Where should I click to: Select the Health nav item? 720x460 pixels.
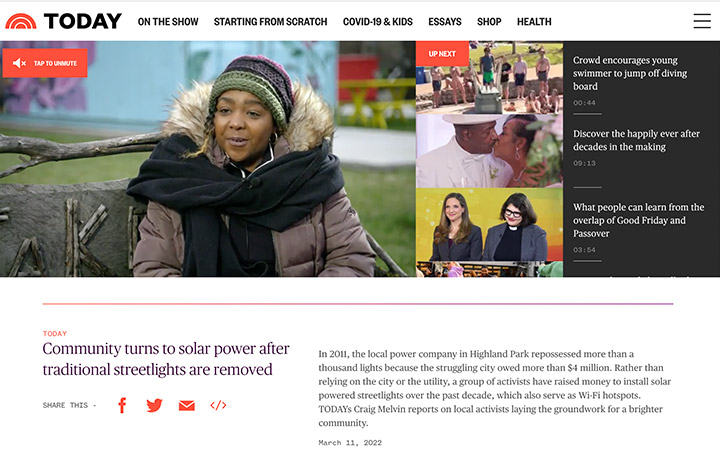tap(534, 22)
